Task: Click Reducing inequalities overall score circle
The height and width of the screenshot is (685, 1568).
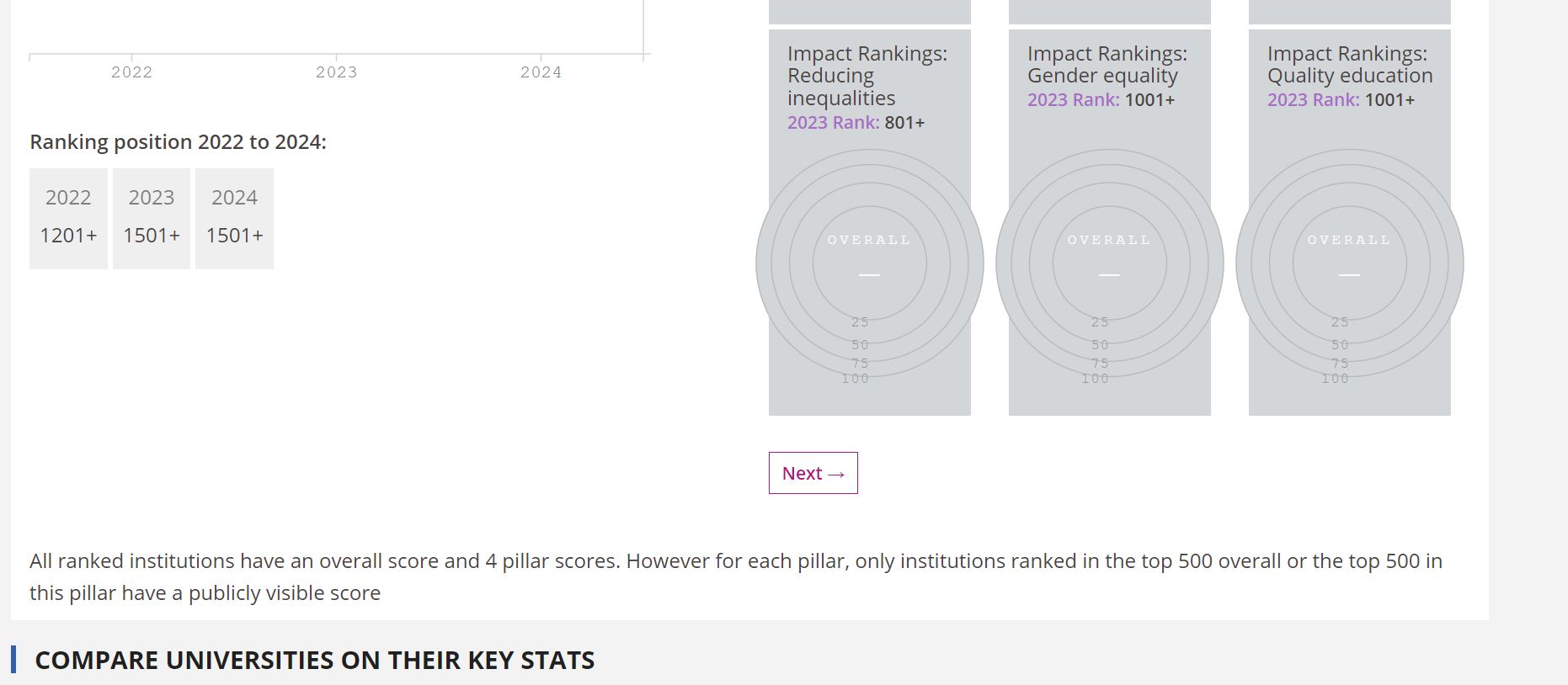Action: (869, 263)
